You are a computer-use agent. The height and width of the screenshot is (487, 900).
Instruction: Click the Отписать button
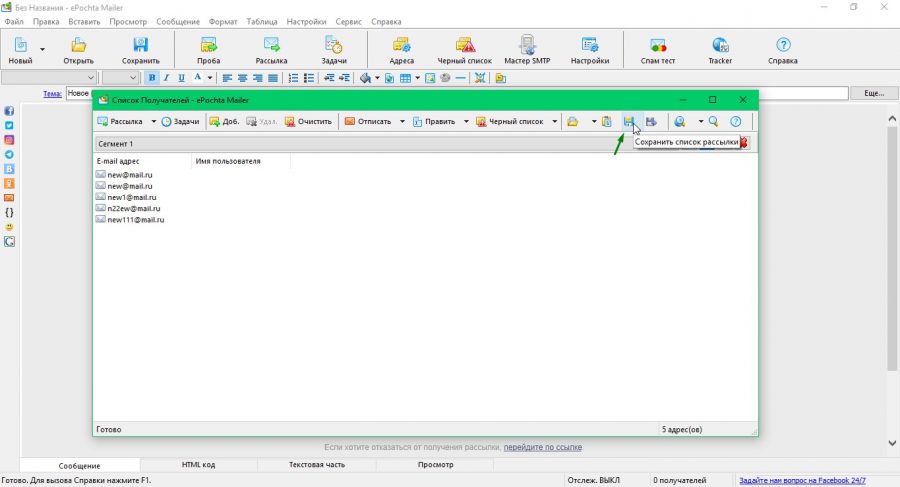pos(368,121)
